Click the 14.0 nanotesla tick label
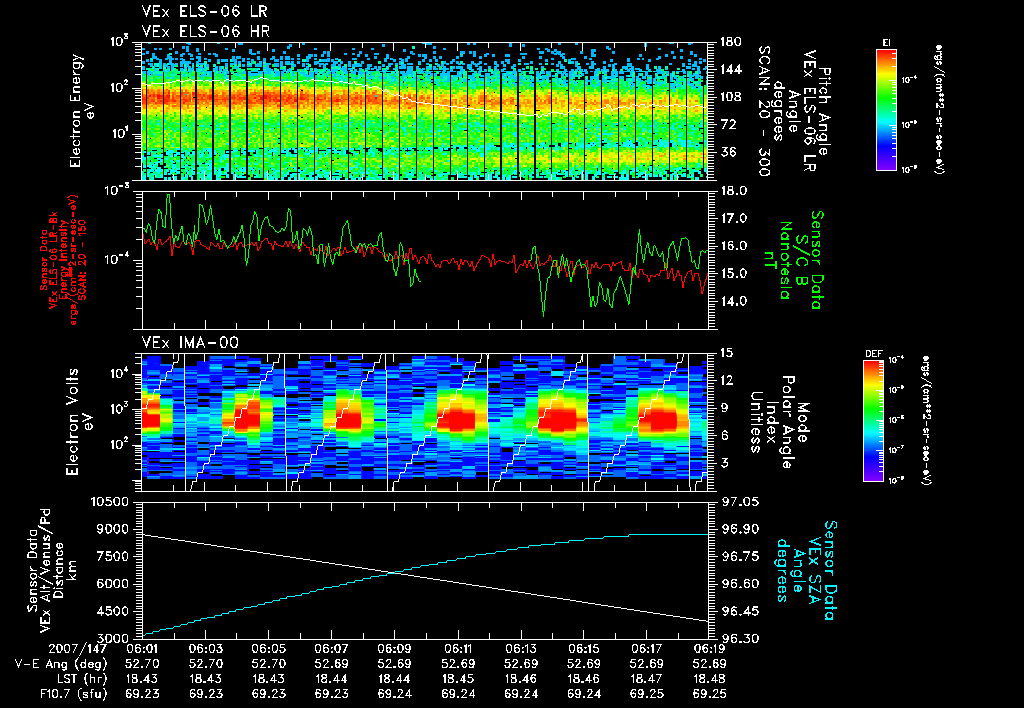 coord(734,301)
